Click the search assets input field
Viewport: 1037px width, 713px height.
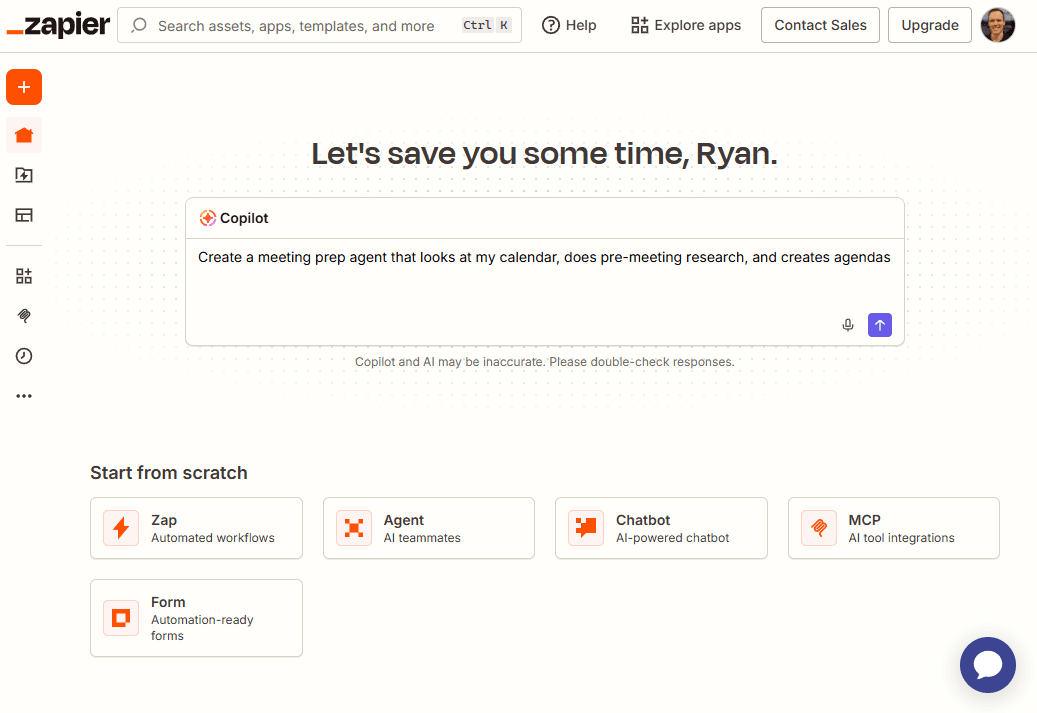point(319,25)
